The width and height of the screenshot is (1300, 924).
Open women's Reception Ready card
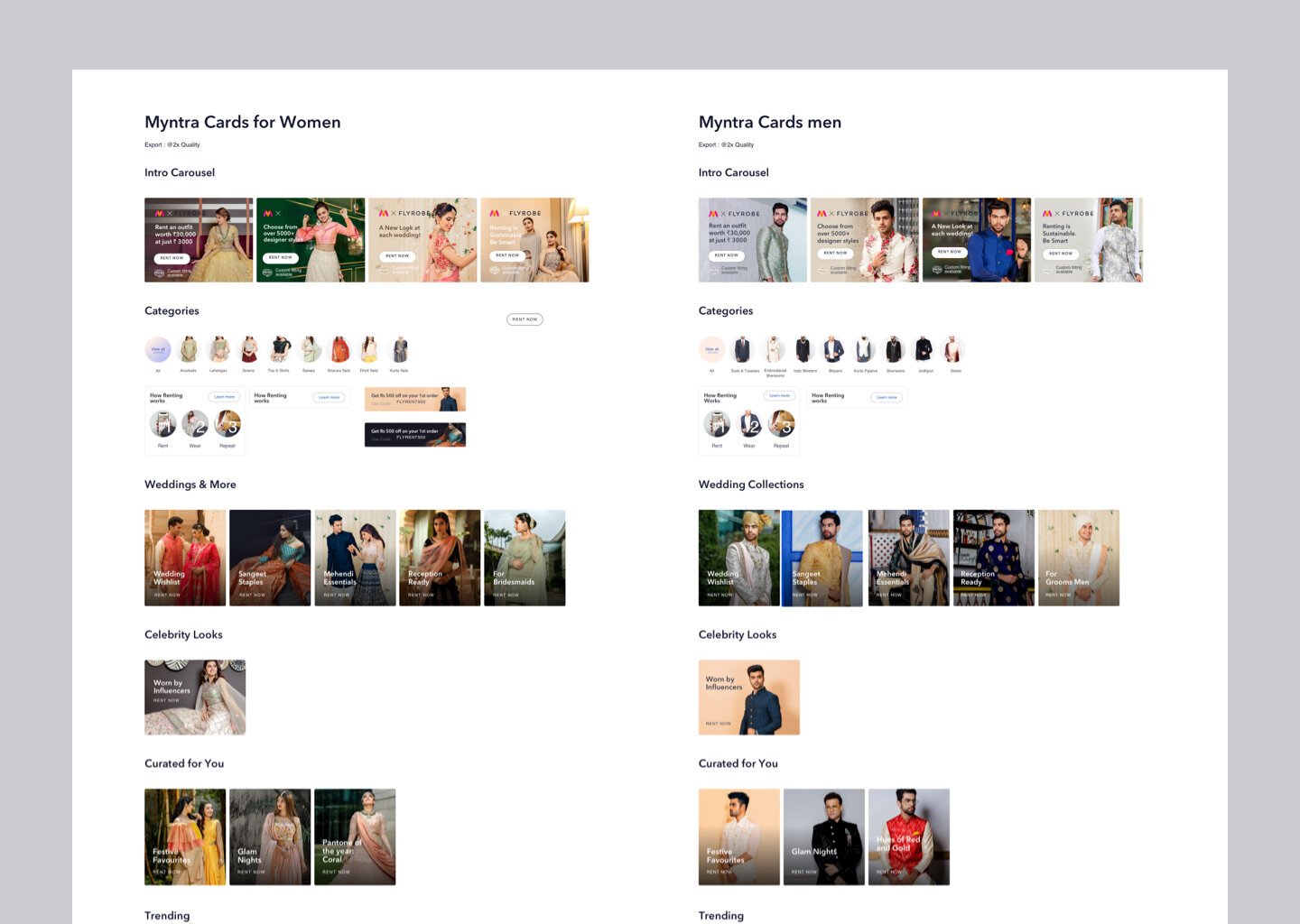pos(440,558)
